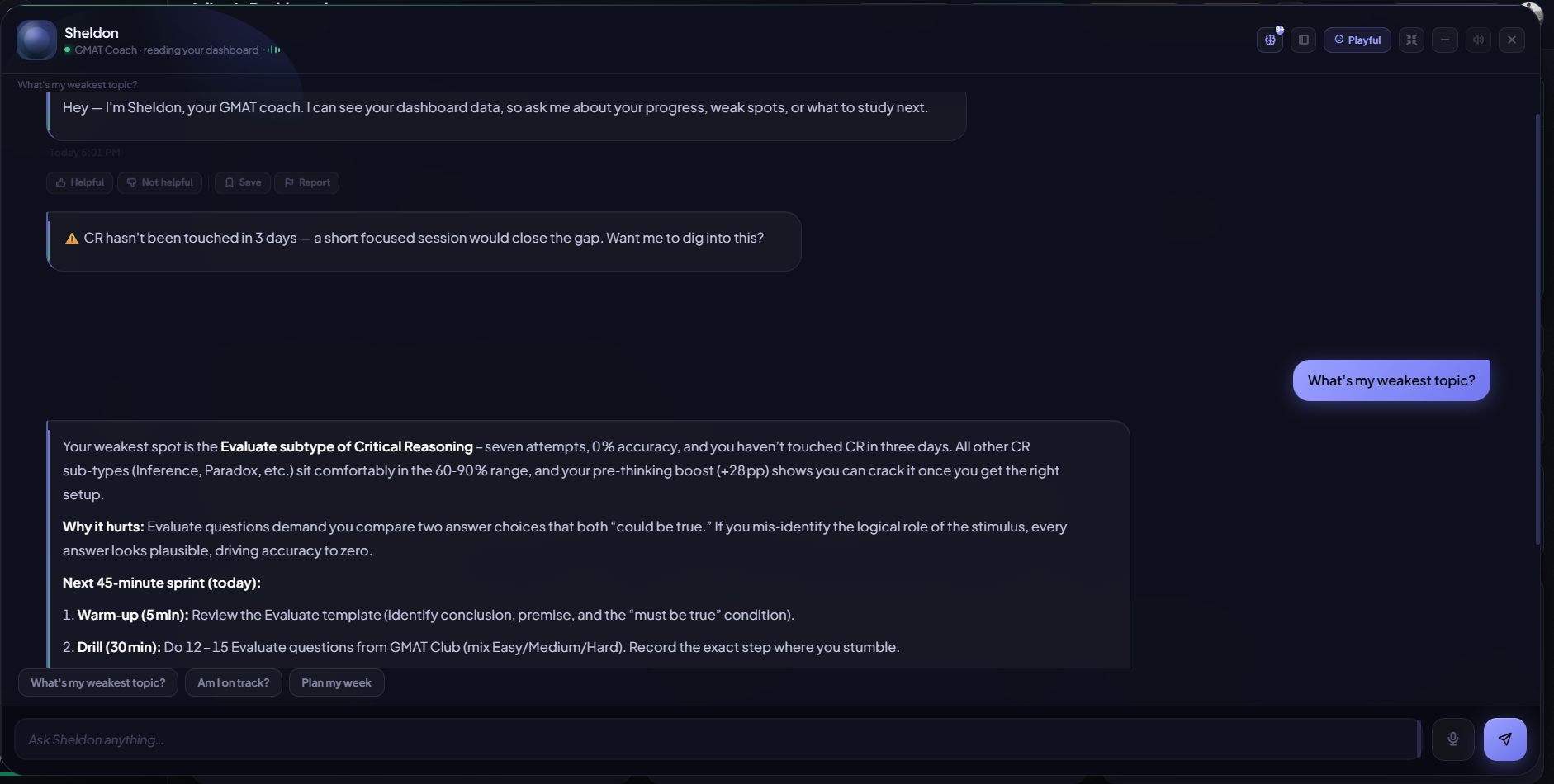Open the brain memory icon with 9+ badge
Viewport: 1554px width, 784px height.
point(1270,40)
